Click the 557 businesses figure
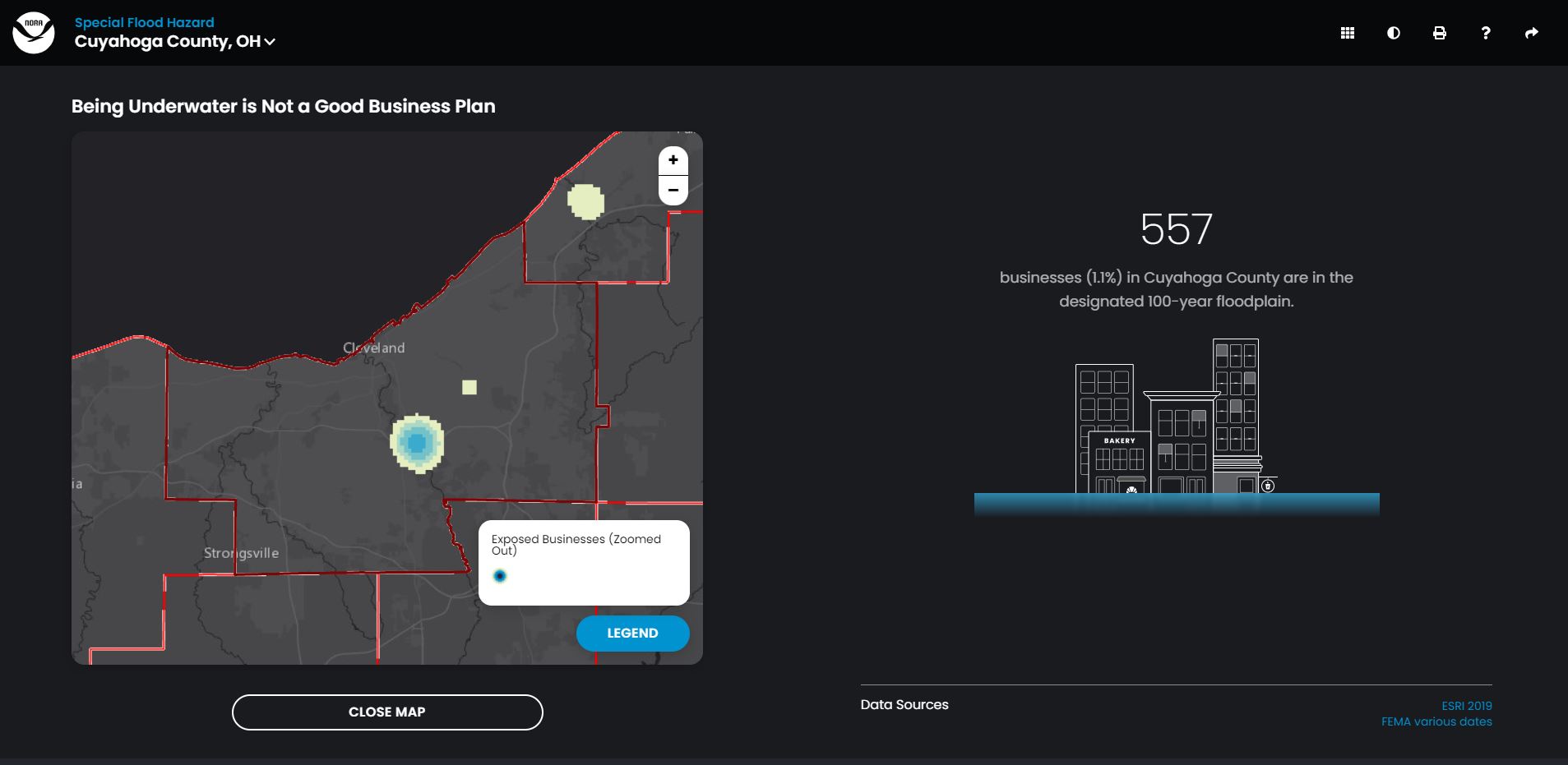Viewport: 1568px width, 765px height. [x=1177, y=229]
